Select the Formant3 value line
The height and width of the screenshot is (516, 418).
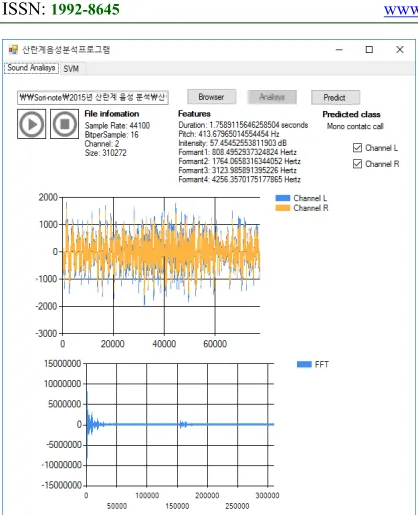[238, 170]
